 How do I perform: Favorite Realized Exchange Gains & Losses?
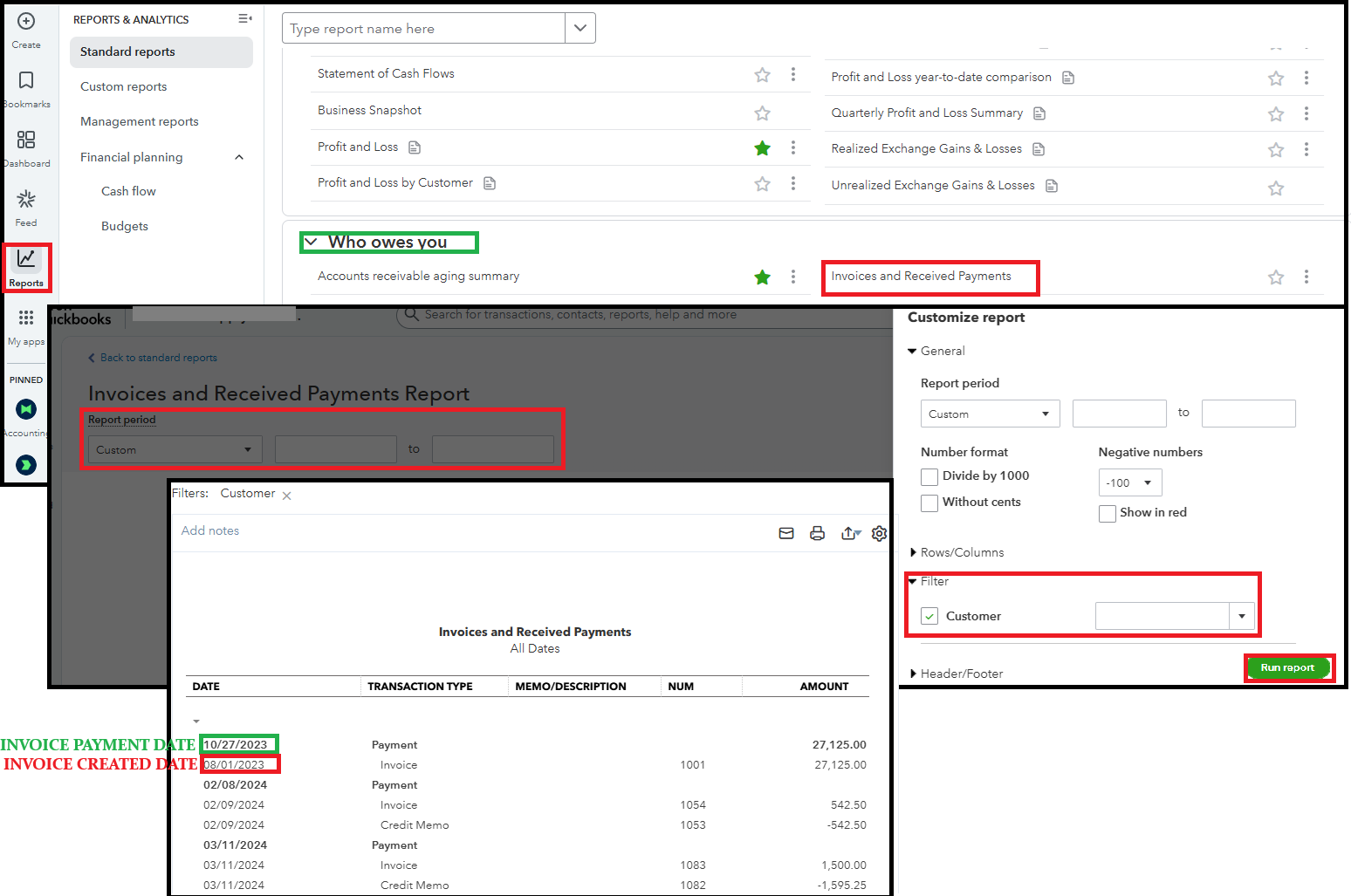coord(1275,150)
